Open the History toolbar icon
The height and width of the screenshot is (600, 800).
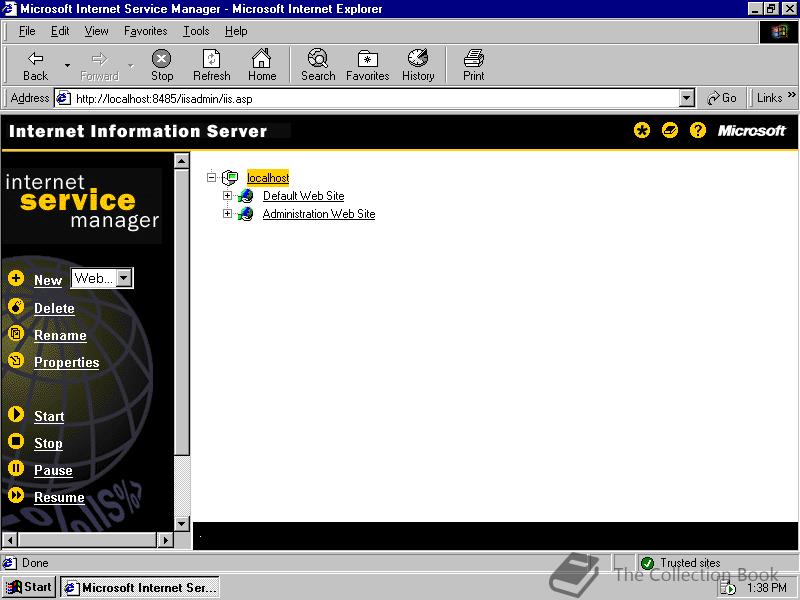point(418,65)
